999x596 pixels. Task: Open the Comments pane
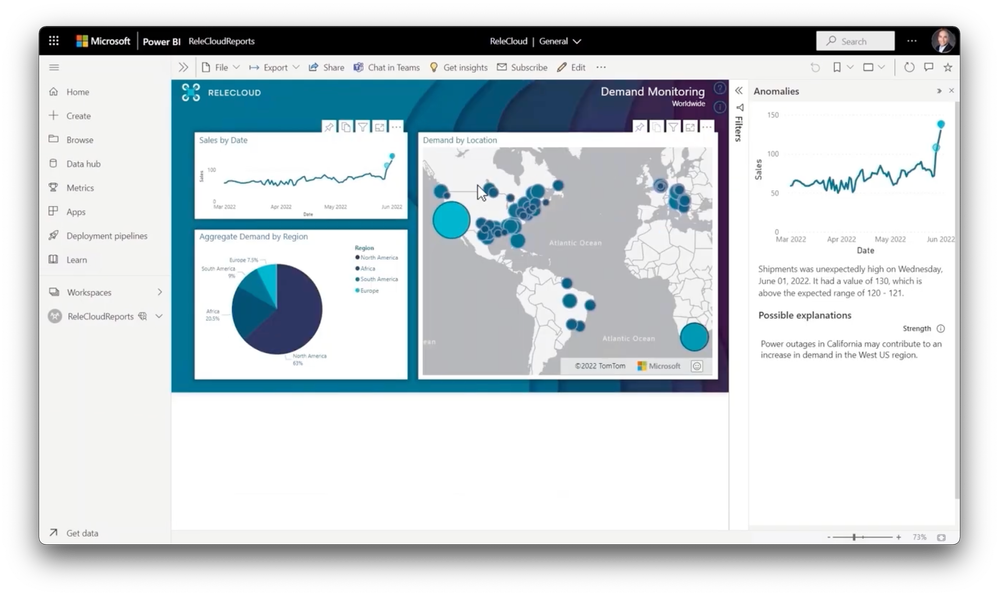(929, 67)
